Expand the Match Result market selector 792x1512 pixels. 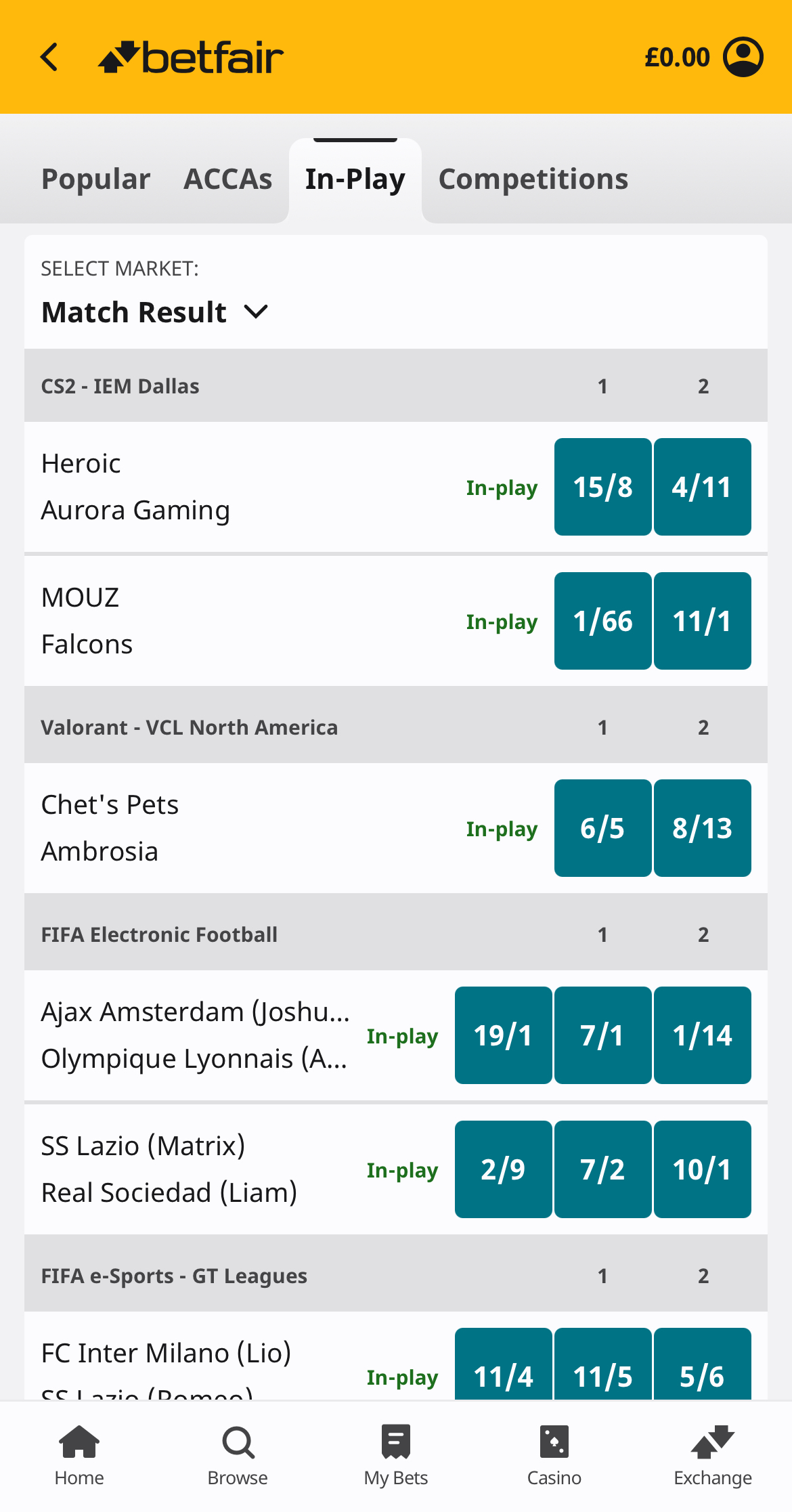click(x=155, y=312)
